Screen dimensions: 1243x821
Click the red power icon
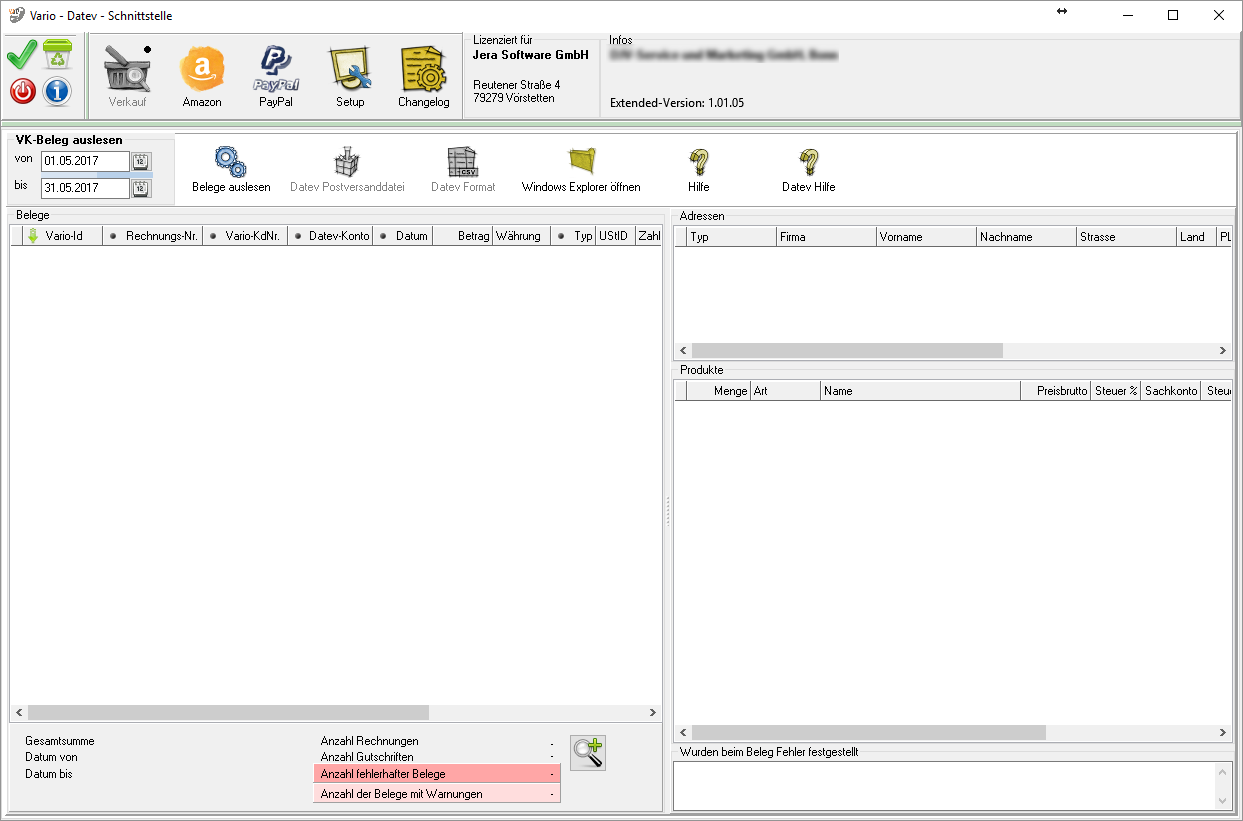pos(22,92)
